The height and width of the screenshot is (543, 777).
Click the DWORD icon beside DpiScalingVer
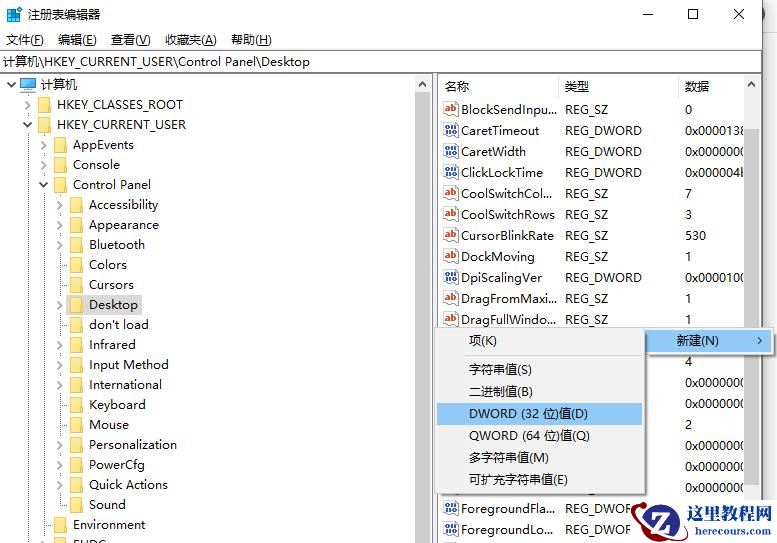click(x=450, y=277)
